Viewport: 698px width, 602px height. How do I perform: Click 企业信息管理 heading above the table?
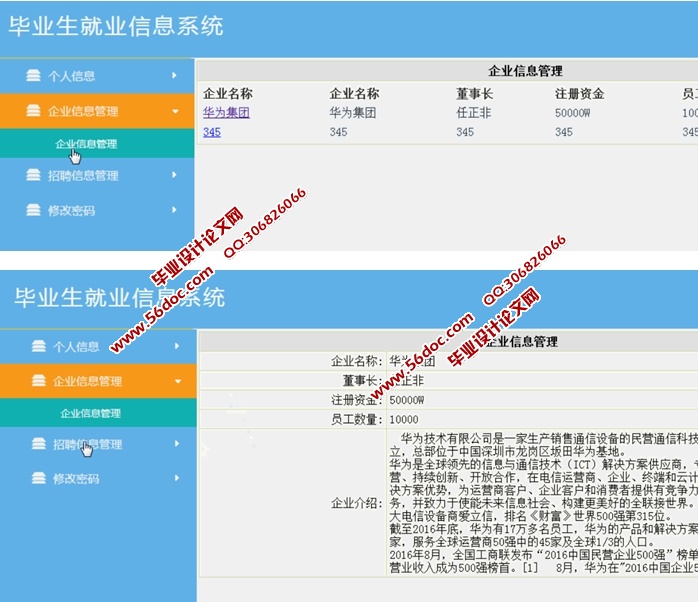[x=525, y=71]
